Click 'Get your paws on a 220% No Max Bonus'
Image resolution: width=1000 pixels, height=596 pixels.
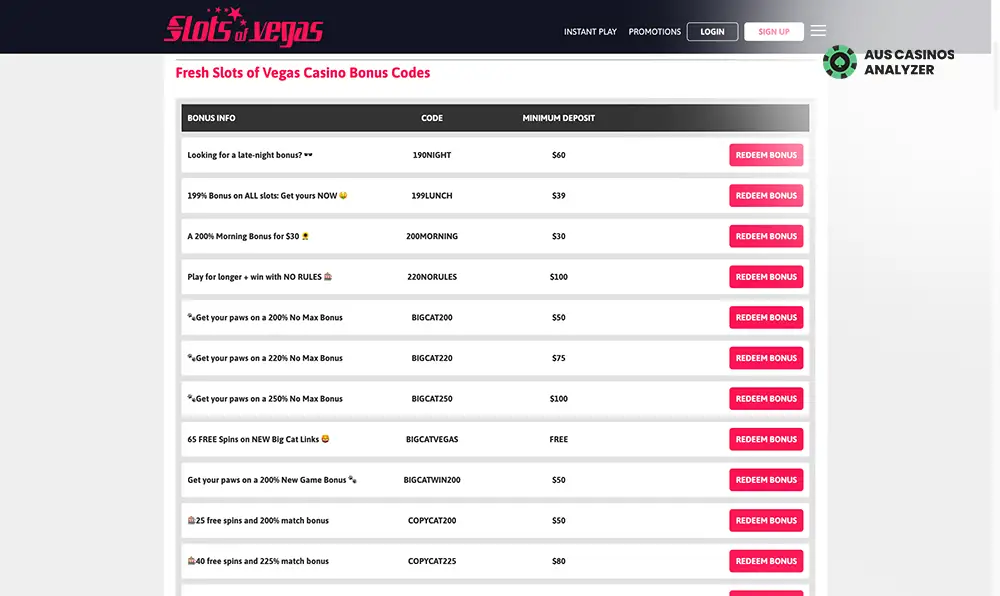coord(265,358)
